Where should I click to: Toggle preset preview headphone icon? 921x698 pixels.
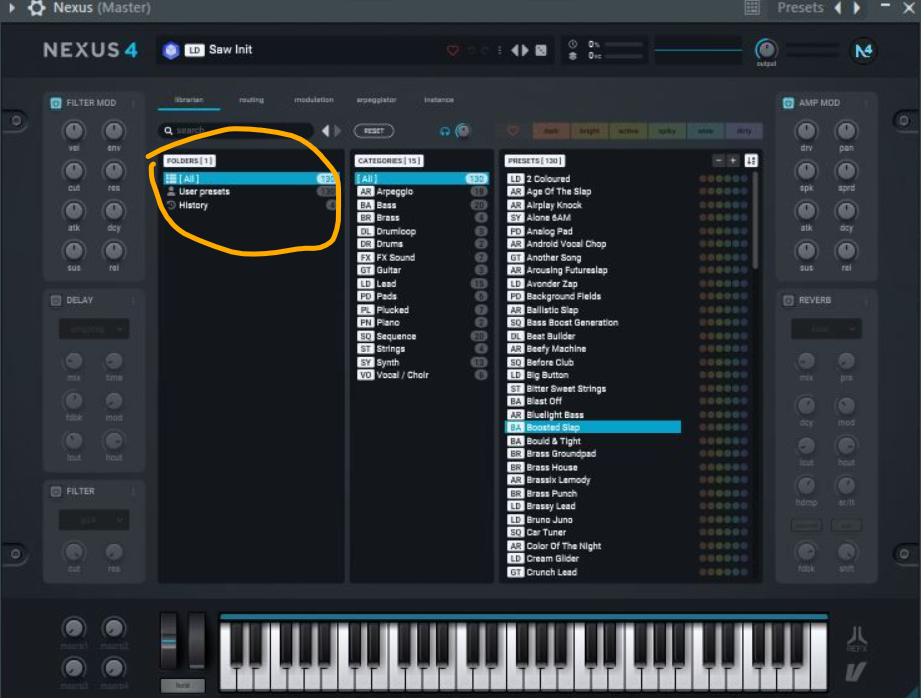445,131
